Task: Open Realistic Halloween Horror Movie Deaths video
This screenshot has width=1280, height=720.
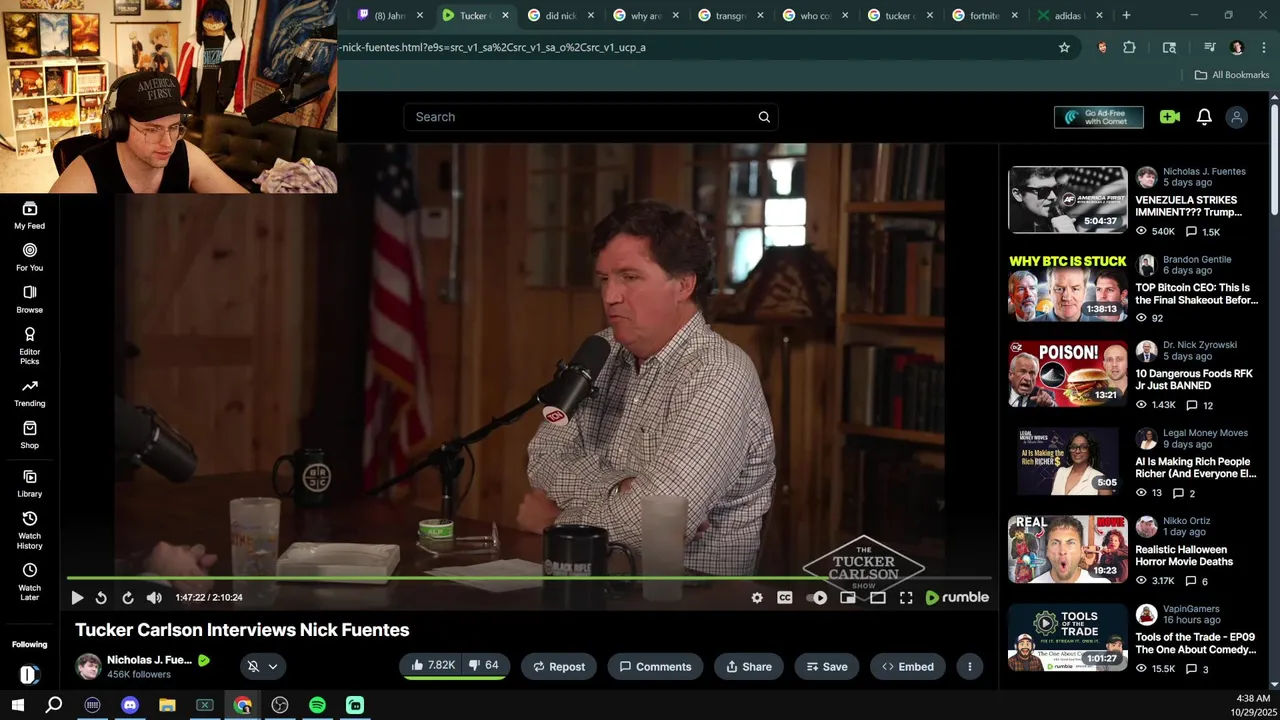Action: click(1067, 549)
